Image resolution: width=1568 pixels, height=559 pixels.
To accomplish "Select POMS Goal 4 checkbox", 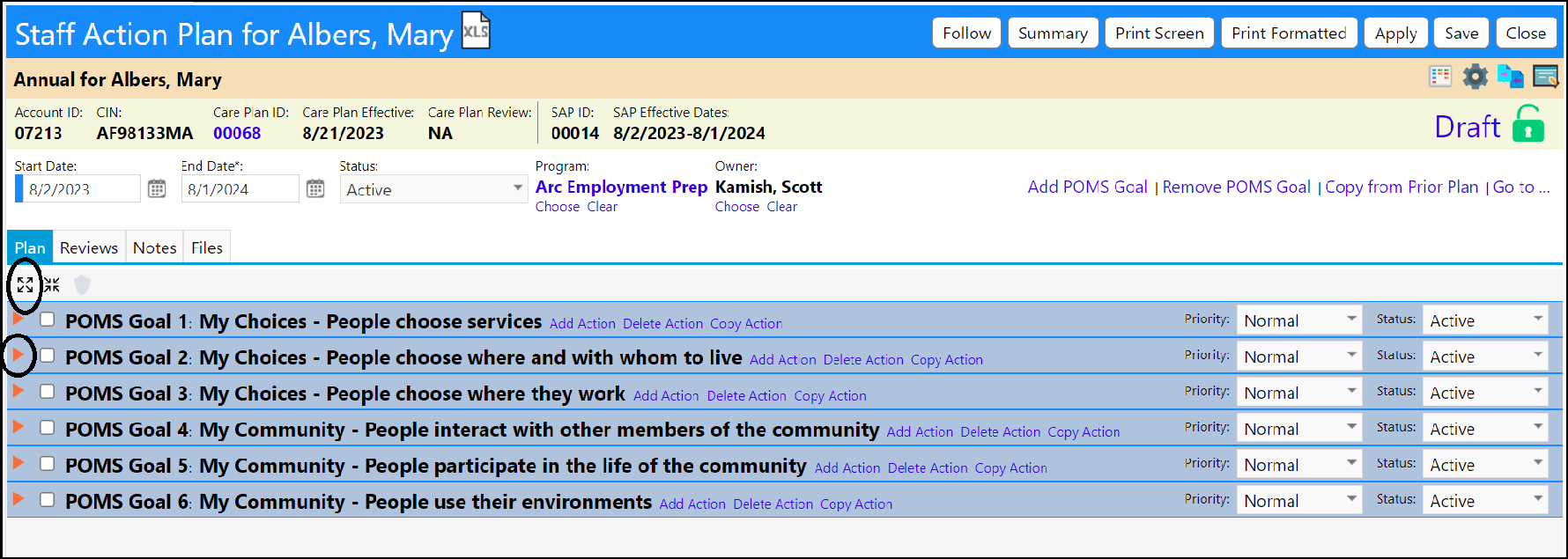I will 47,428.
